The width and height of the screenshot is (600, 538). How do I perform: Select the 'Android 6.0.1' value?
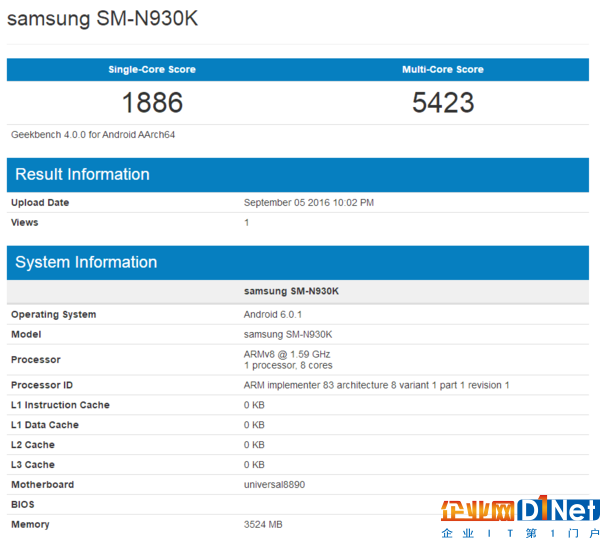click(273, 315)
